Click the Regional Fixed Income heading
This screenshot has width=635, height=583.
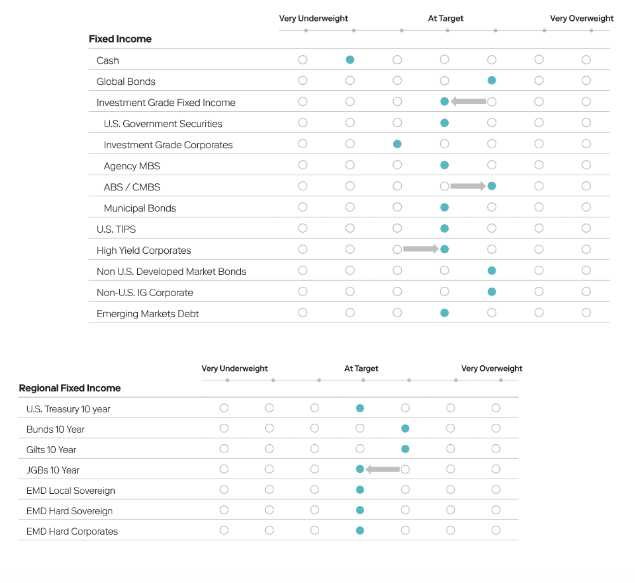click(70, 388)
